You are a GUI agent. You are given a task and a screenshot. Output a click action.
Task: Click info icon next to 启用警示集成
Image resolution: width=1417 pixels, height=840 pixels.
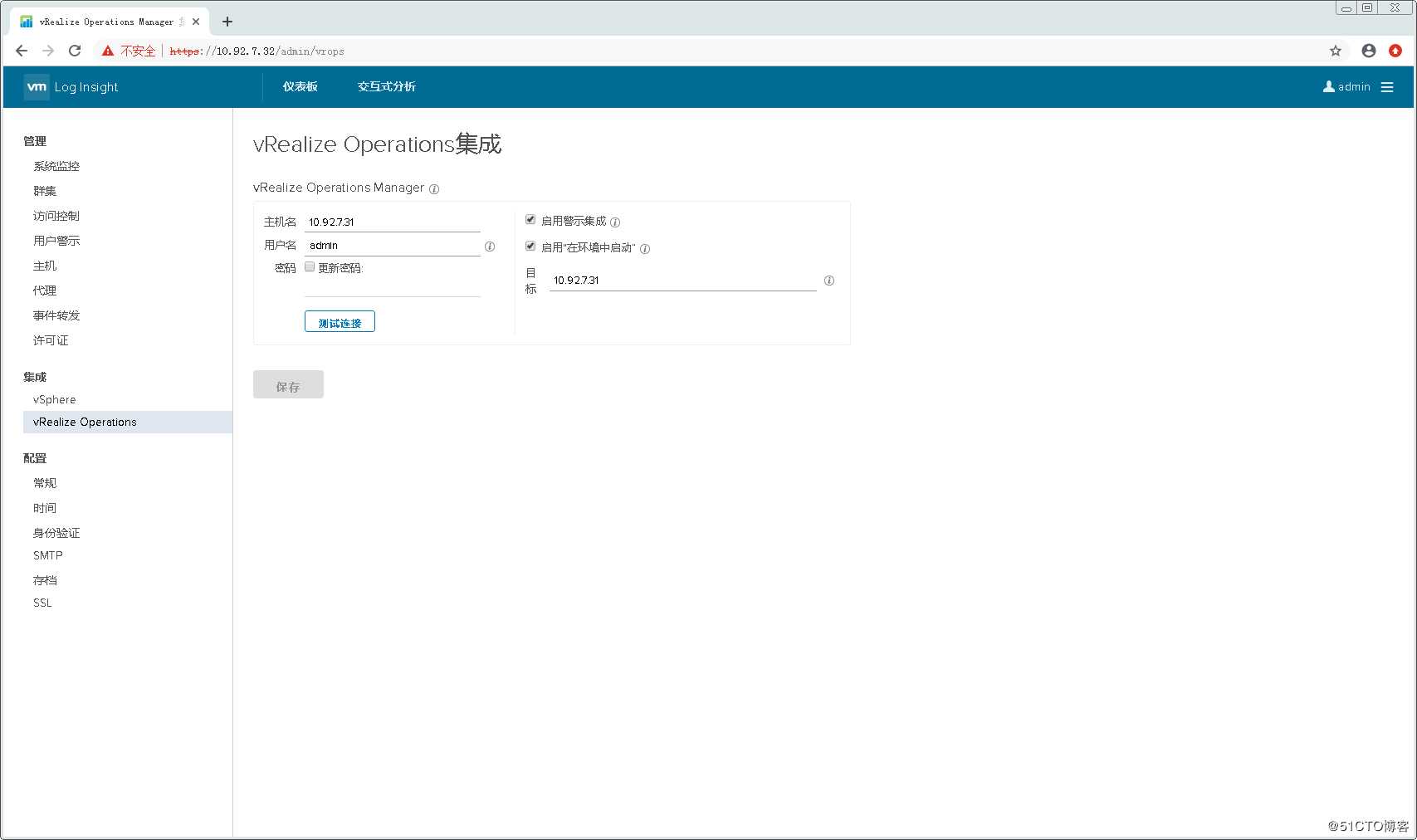coord(615,222)
